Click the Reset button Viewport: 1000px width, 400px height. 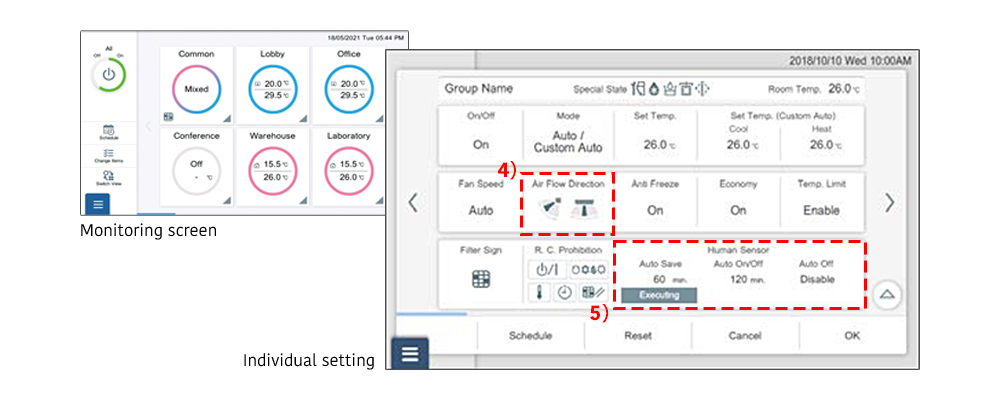638,336
